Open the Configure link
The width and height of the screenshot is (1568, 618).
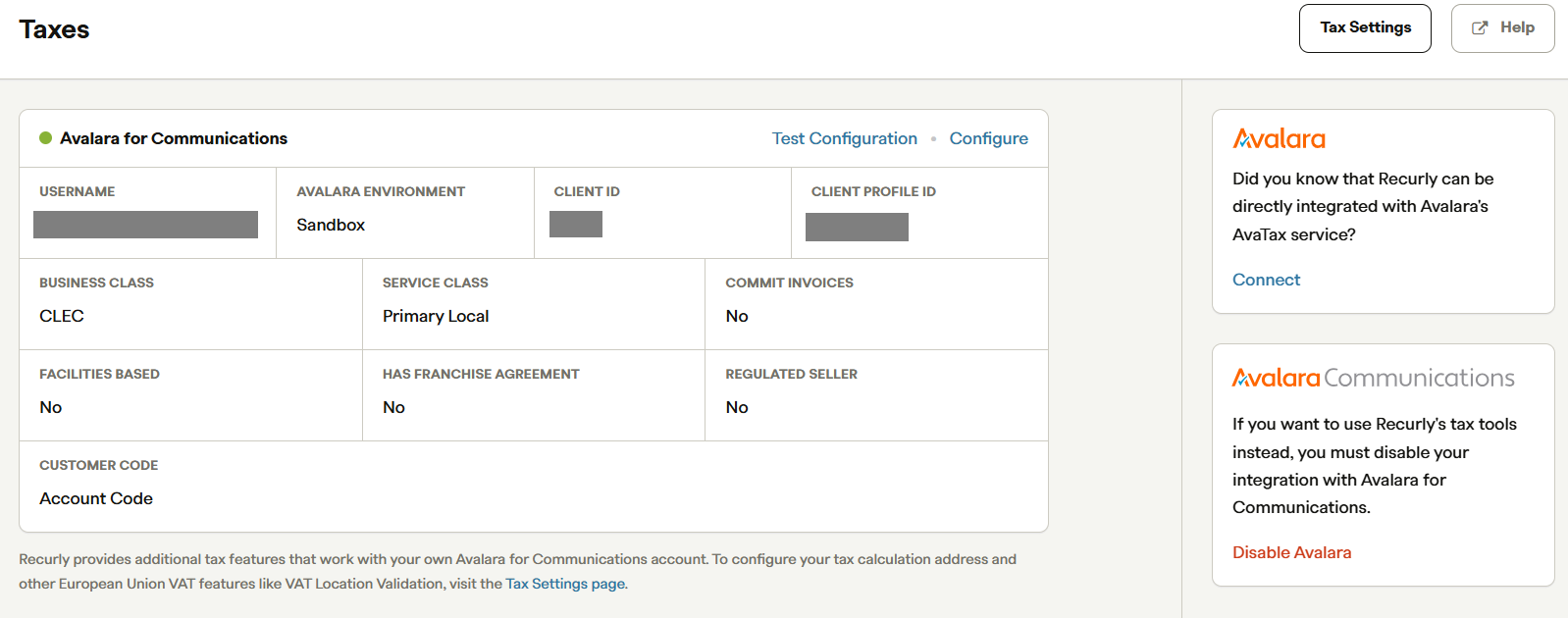[988, 138]
